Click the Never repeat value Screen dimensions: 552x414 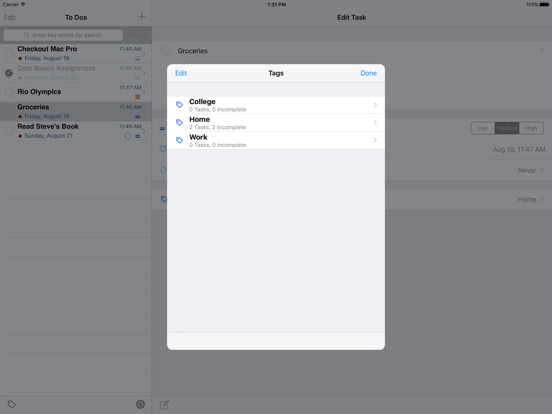coord(527,170)
